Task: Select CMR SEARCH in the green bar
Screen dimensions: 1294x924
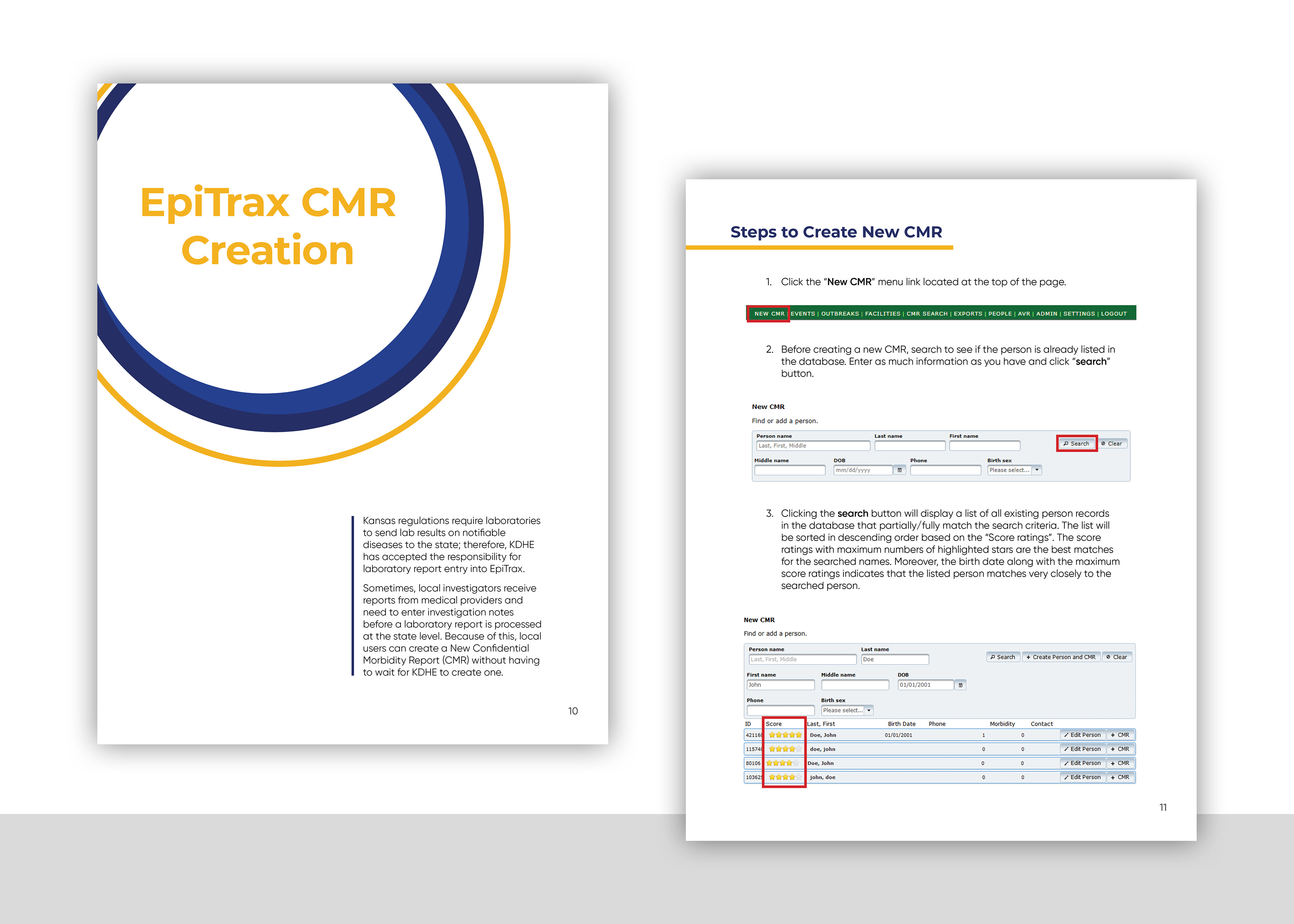Action: tap(927, 314)
